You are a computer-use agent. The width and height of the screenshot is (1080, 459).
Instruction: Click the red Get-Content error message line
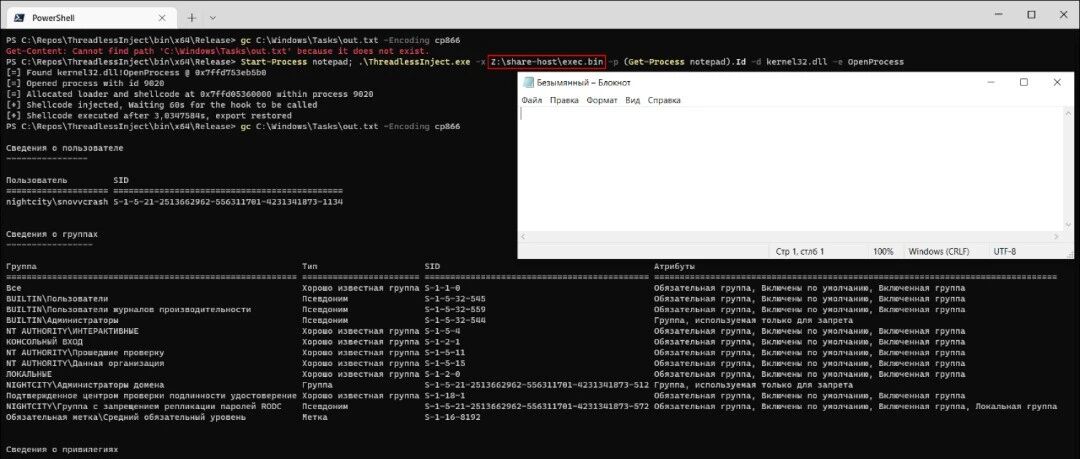(x=217, y=51)
